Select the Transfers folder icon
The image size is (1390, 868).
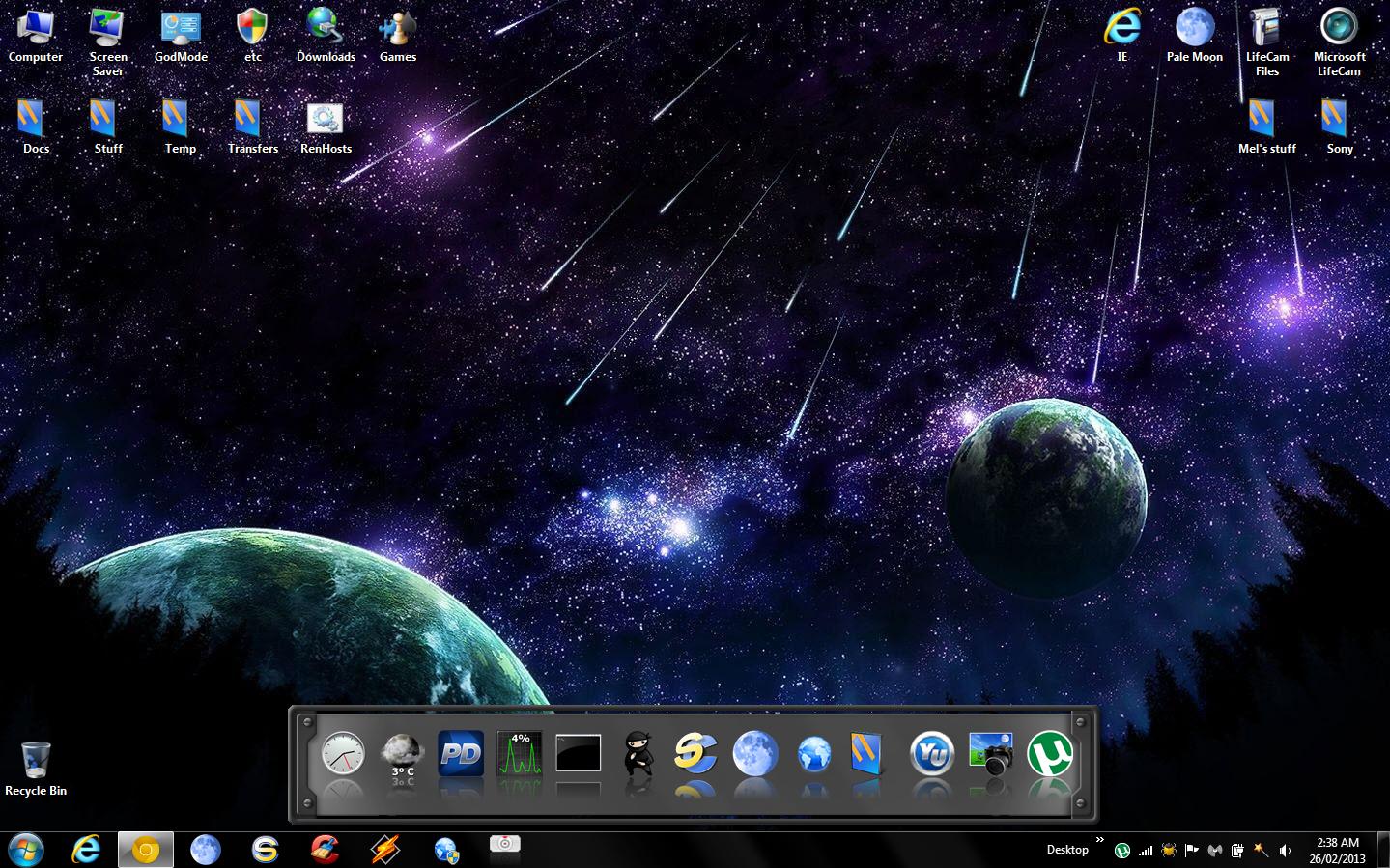[253, 126]
